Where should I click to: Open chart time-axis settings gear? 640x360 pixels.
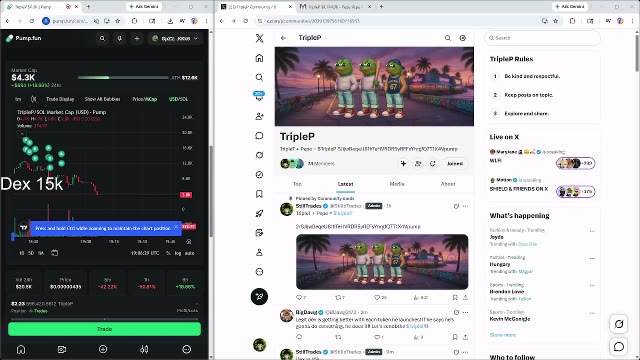click(x=189, y=242)
